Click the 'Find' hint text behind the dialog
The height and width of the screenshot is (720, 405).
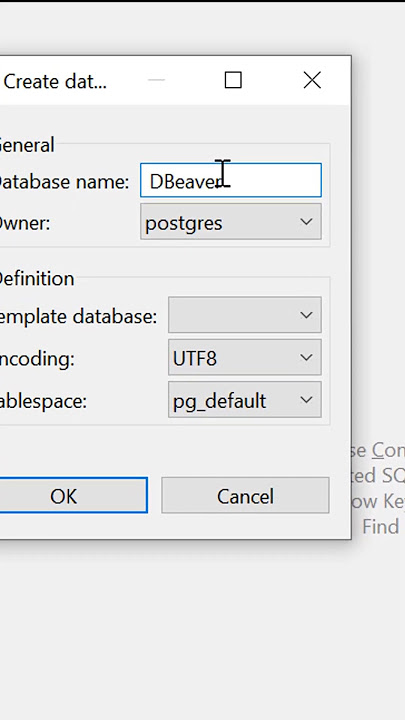pos(380,526)
